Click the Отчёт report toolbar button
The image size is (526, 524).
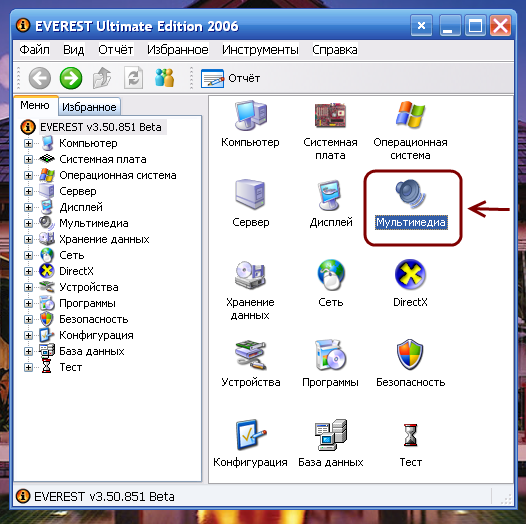230,78
